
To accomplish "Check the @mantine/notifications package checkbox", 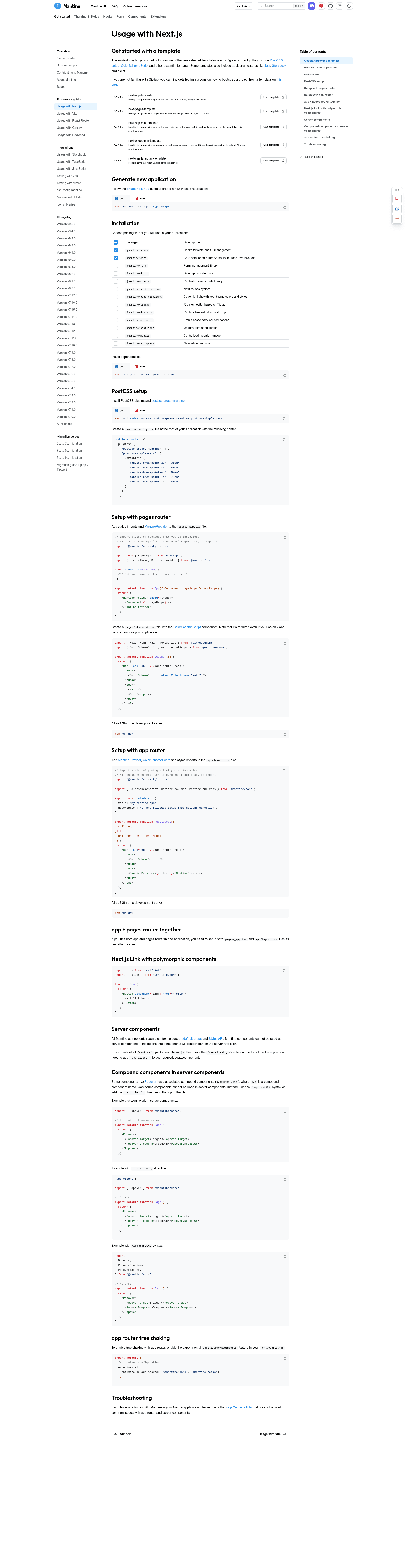I will tap(116, 289).
